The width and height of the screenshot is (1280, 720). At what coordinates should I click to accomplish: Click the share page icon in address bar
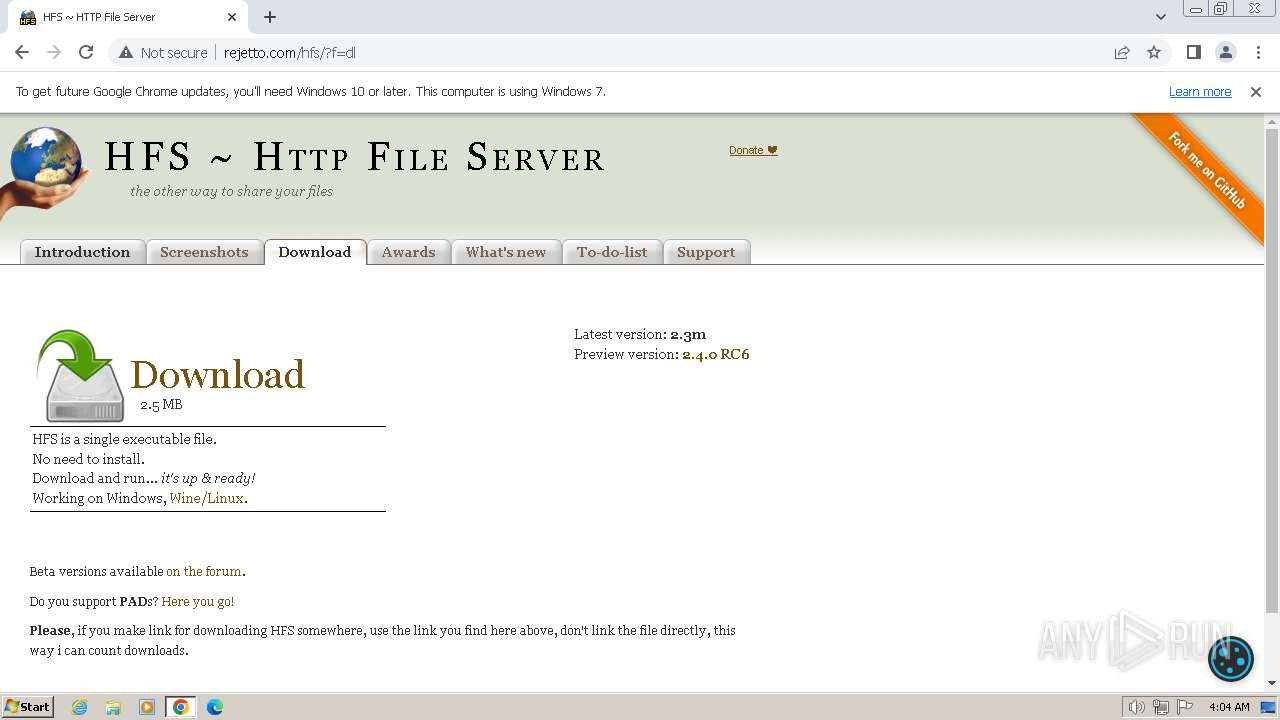[1122, 52]
